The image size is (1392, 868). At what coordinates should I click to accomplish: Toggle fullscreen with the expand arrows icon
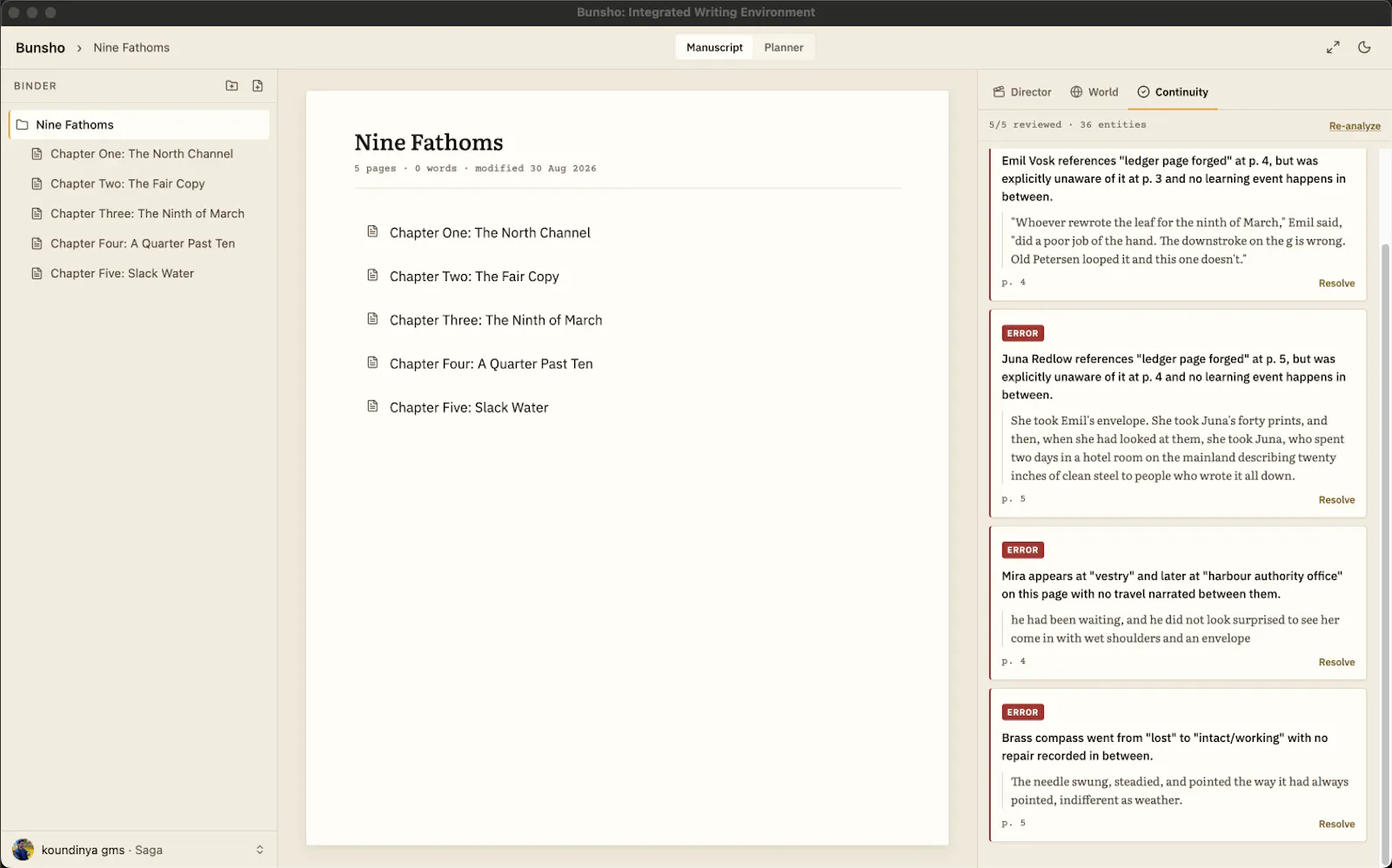point(1333,47)
